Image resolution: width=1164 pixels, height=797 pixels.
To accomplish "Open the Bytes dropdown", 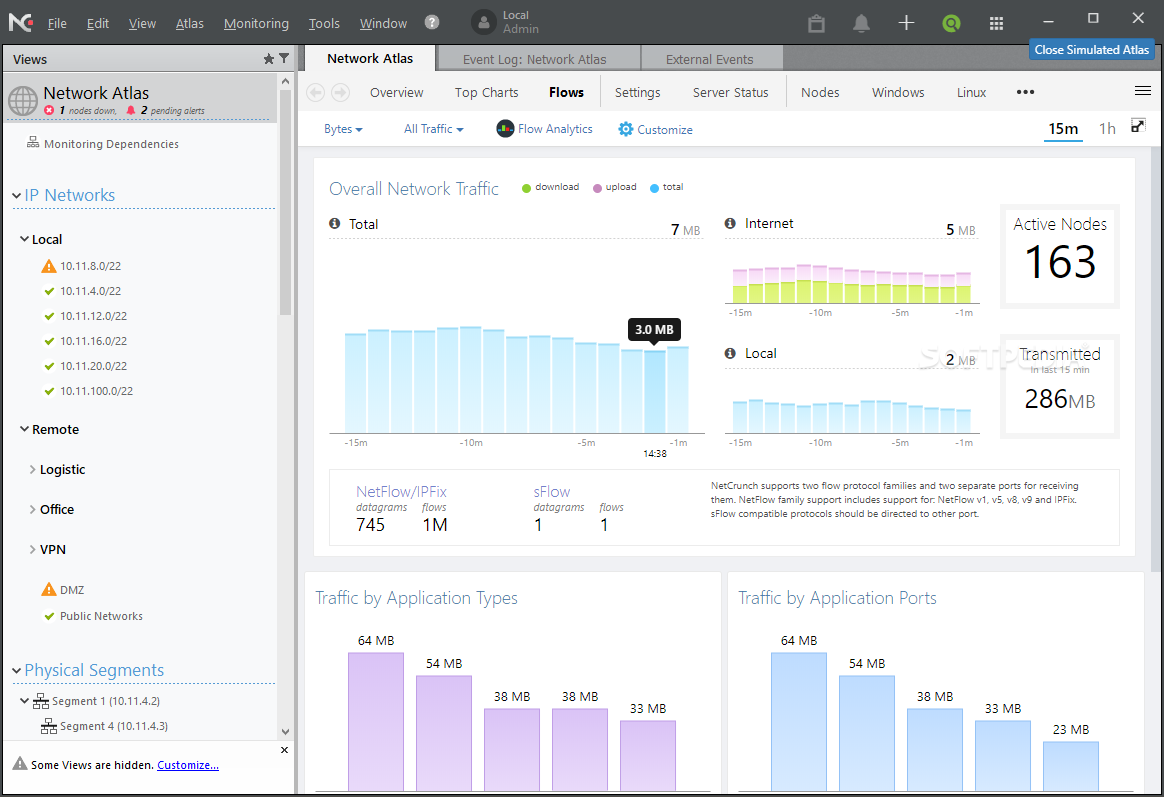I will coord(343,129).
